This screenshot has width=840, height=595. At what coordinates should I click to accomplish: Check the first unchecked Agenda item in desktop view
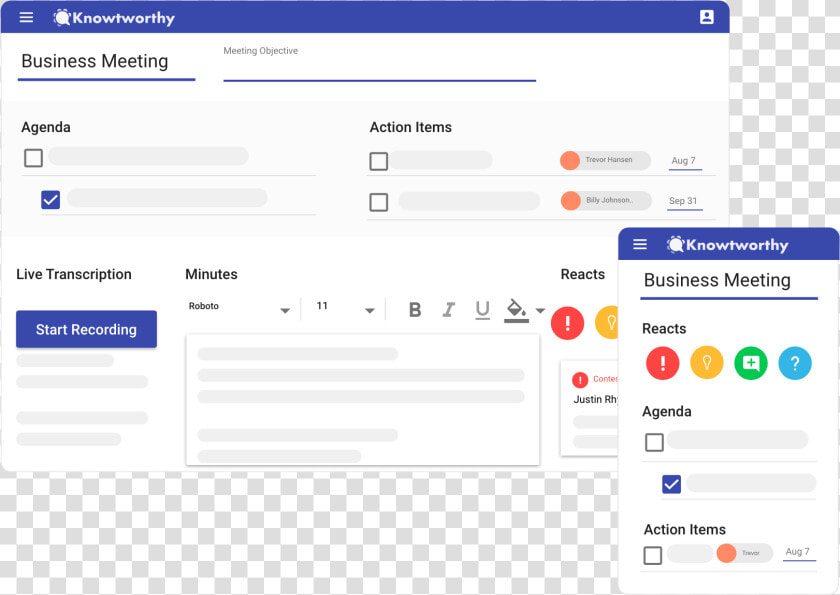[x=33, y=158]
